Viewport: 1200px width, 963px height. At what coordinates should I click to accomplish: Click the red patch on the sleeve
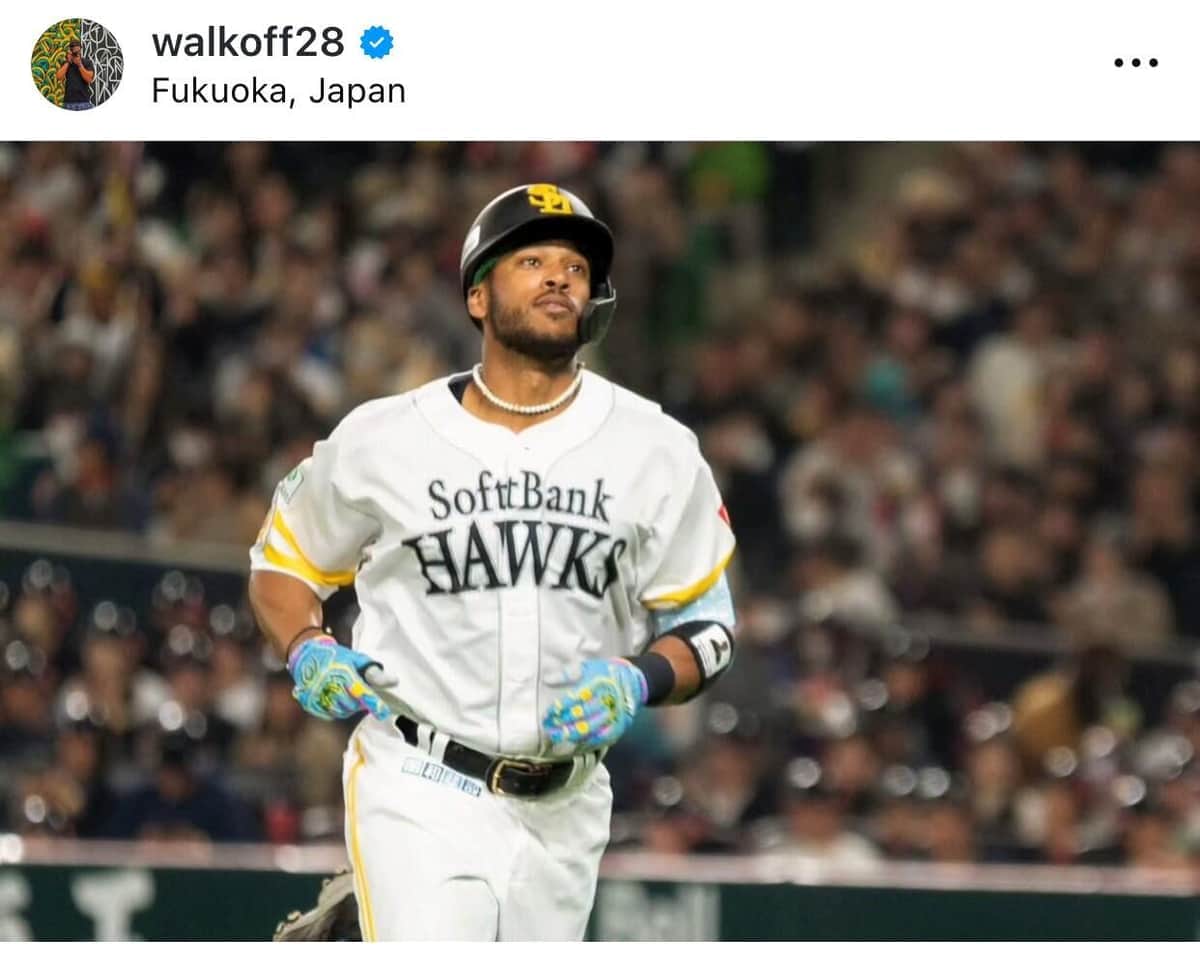pos(723,515)
